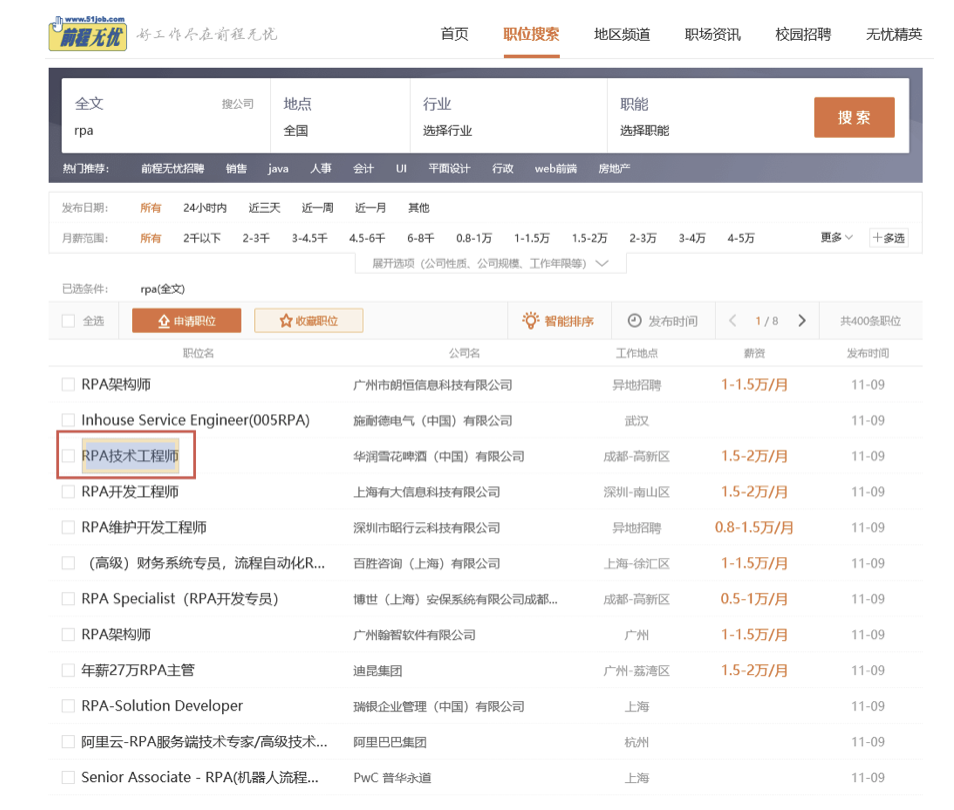
Task: Check the first RPA架构师 row from 朗恒信息
Action: coord(68,385)
